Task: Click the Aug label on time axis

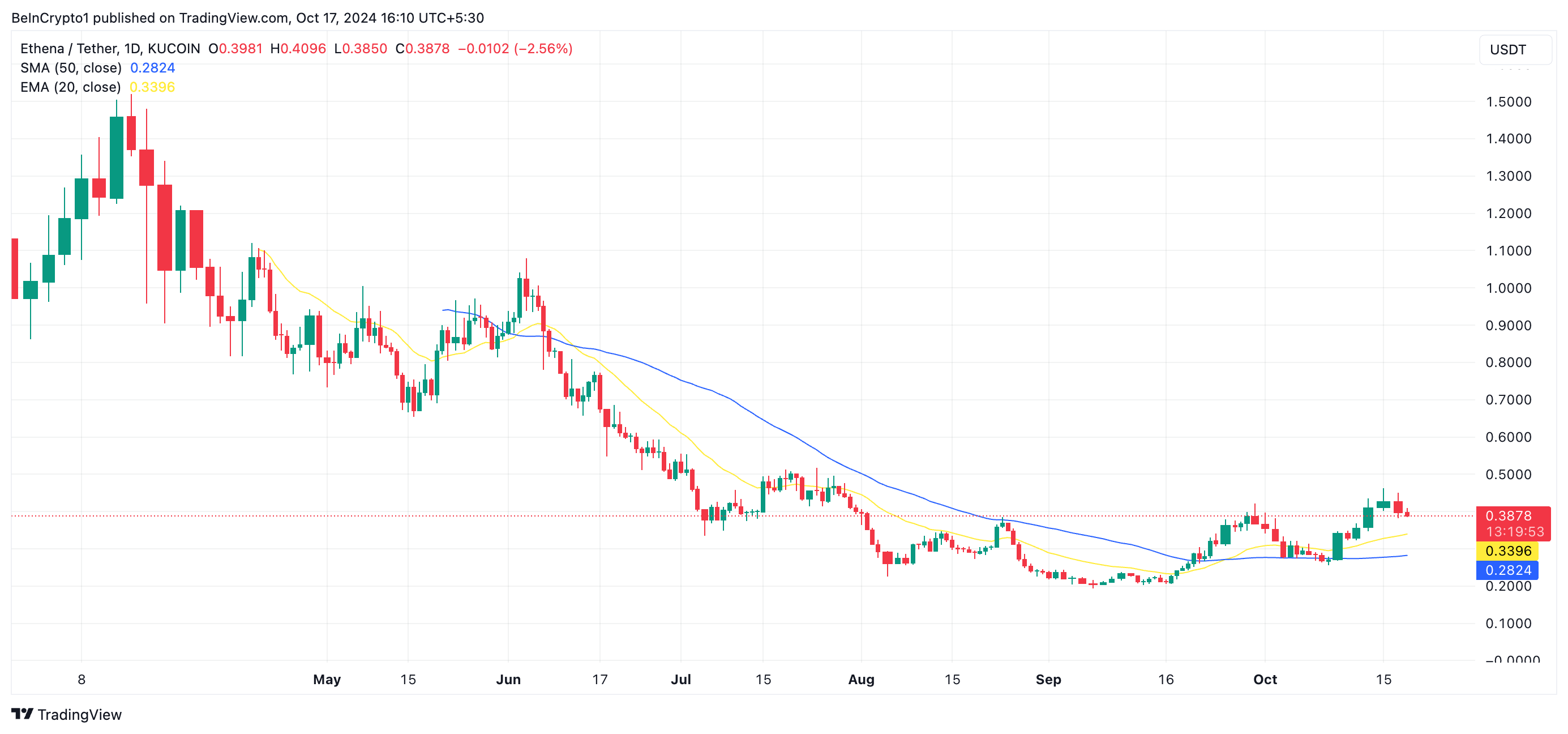Action: point(860,679)
